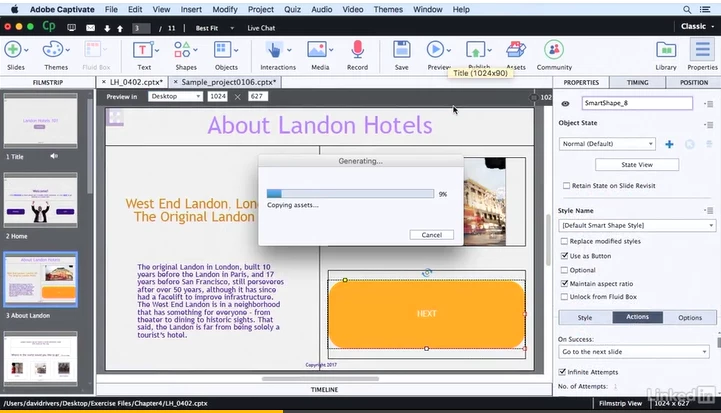The height and width of the screenshot is (413, 721).
Task: Enable Retain State on Slide Revisit
Action: (x=566, y=186)
